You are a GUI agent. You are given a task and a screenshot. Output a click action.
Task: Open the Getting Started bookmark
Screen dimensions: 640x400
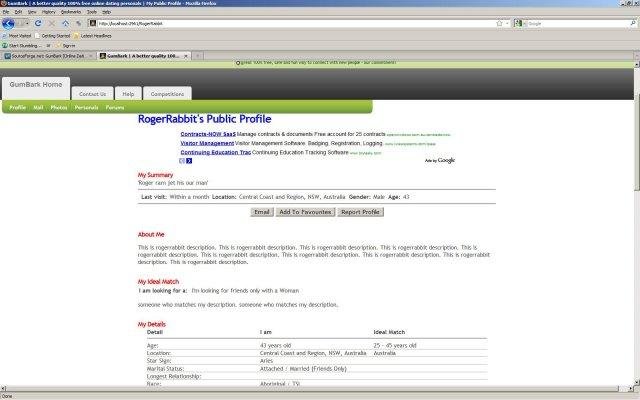pos(53,36)
